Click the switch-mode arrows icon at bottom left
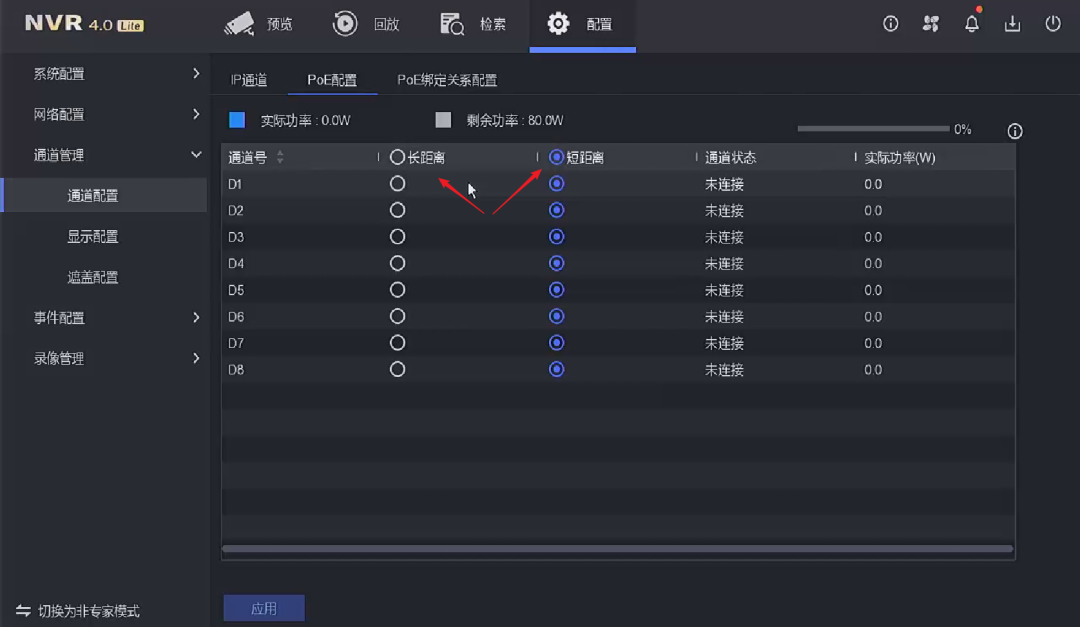Image resolution: width=1080 pixels, height=627 pixels. click(23, 610)
